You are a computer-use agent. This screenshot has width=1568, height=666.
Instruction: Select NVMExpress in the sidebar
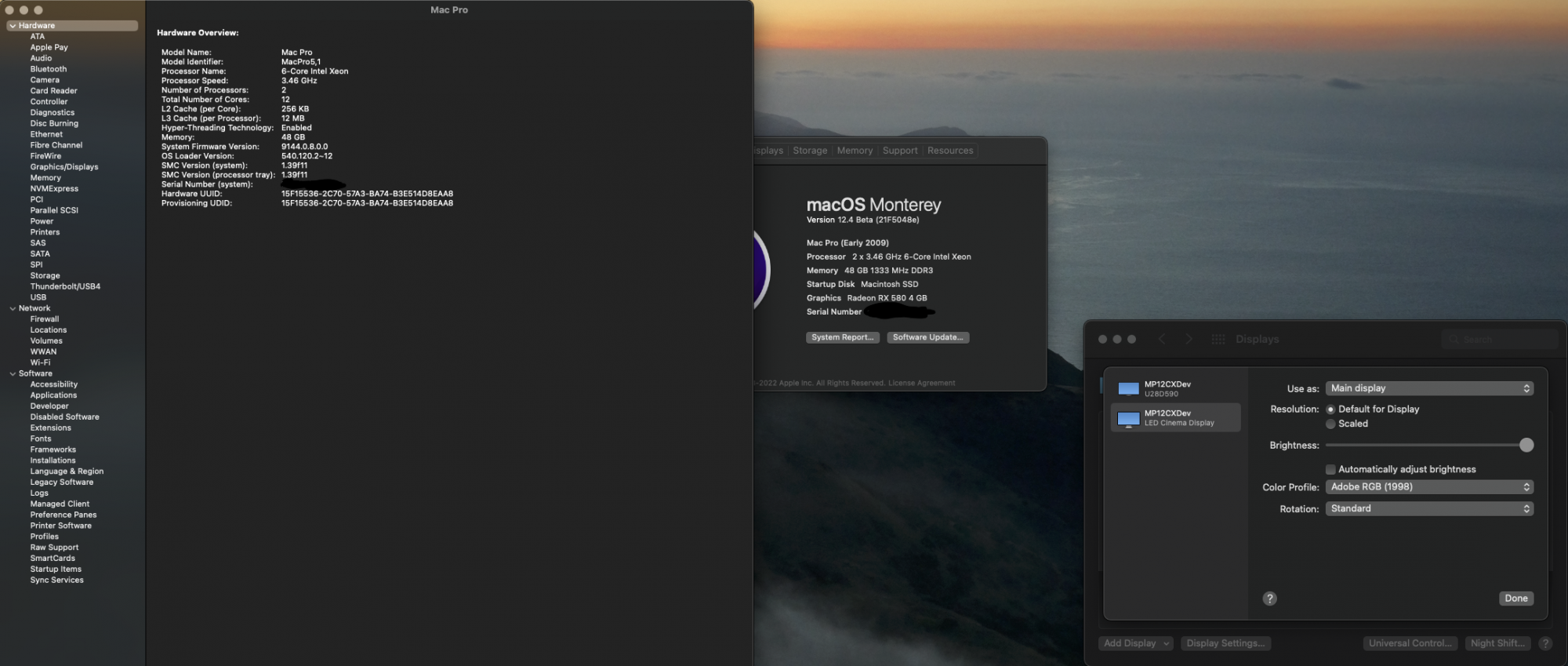[54, 189]
